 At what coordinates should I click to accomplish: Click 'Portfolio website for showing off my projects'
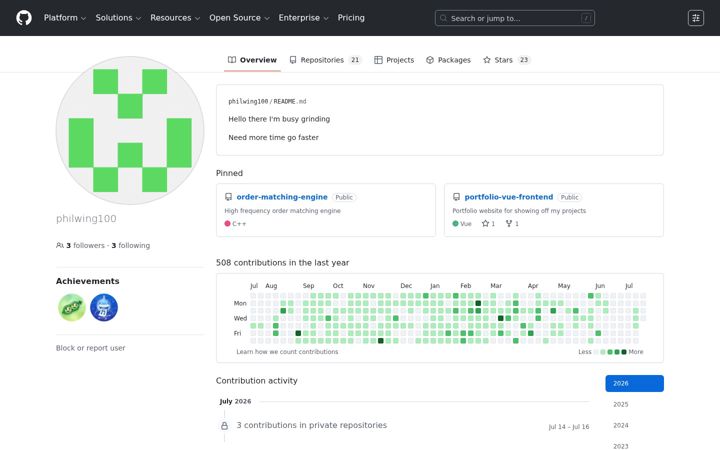[x=519, y=211]
